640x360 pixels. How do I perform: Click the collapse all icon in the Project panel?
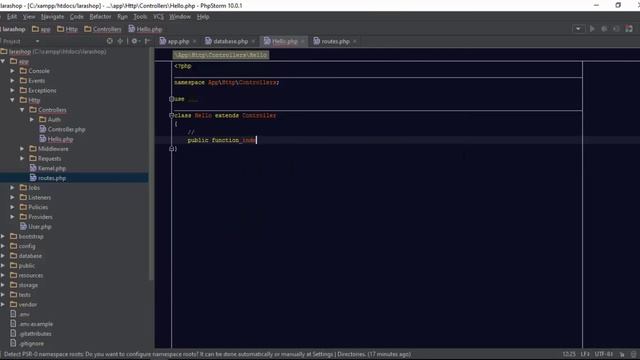pyautogui.click(x=120, y=41)
